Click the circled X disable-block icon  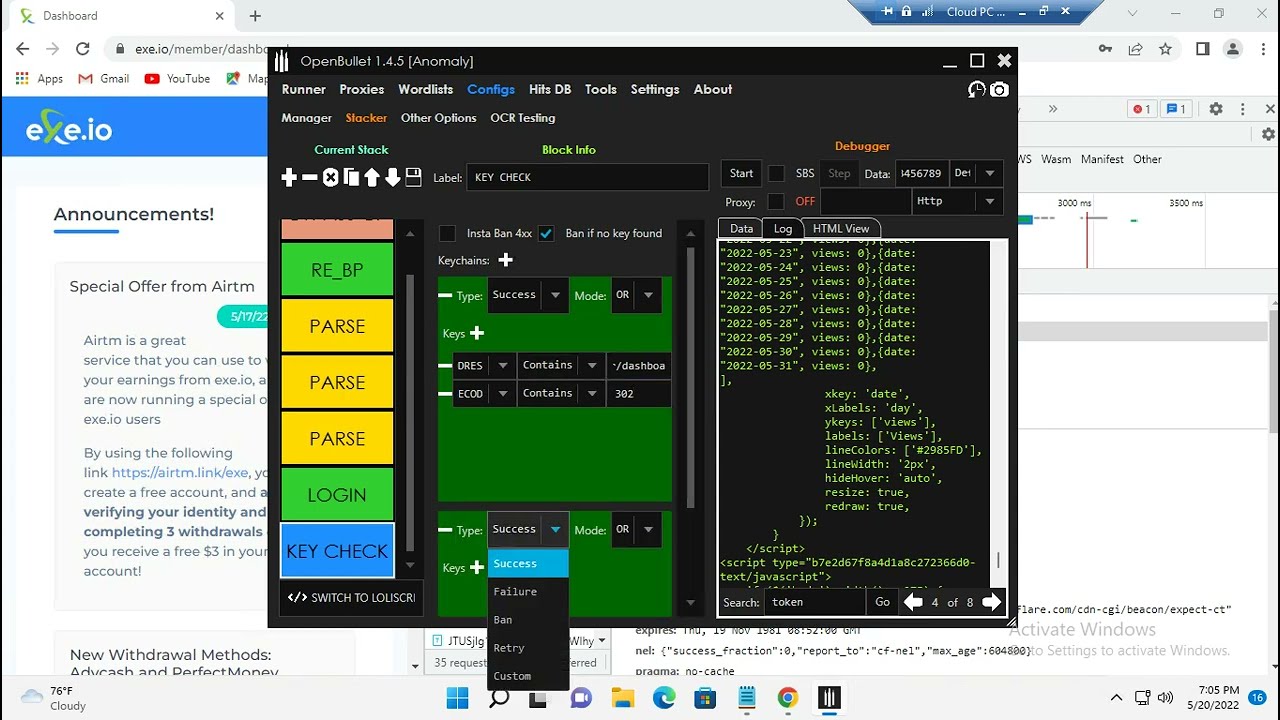tap(330, 177)
